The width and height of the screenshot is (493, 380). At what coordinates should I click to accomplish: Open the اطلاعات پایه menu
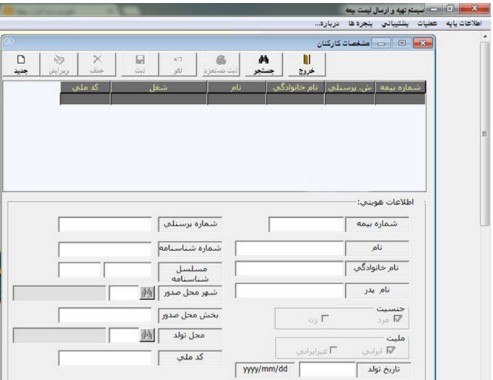[464, 23]
